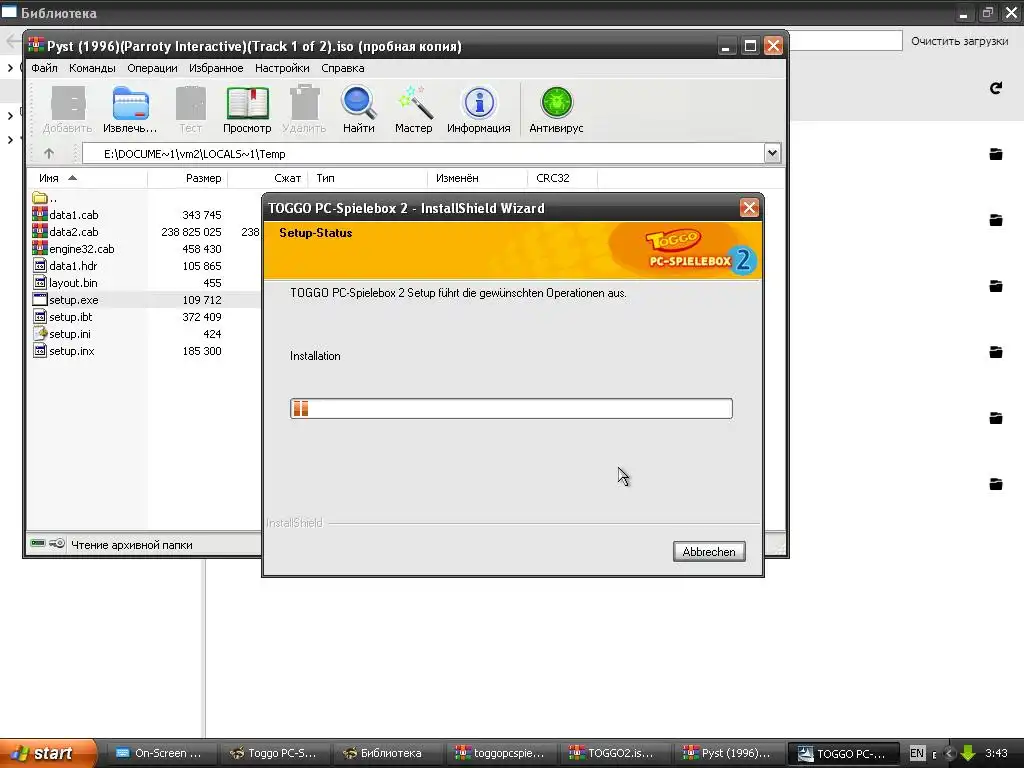Open the Файл menu
This screenshot has height=768, width=1024.
coord(44,68)
